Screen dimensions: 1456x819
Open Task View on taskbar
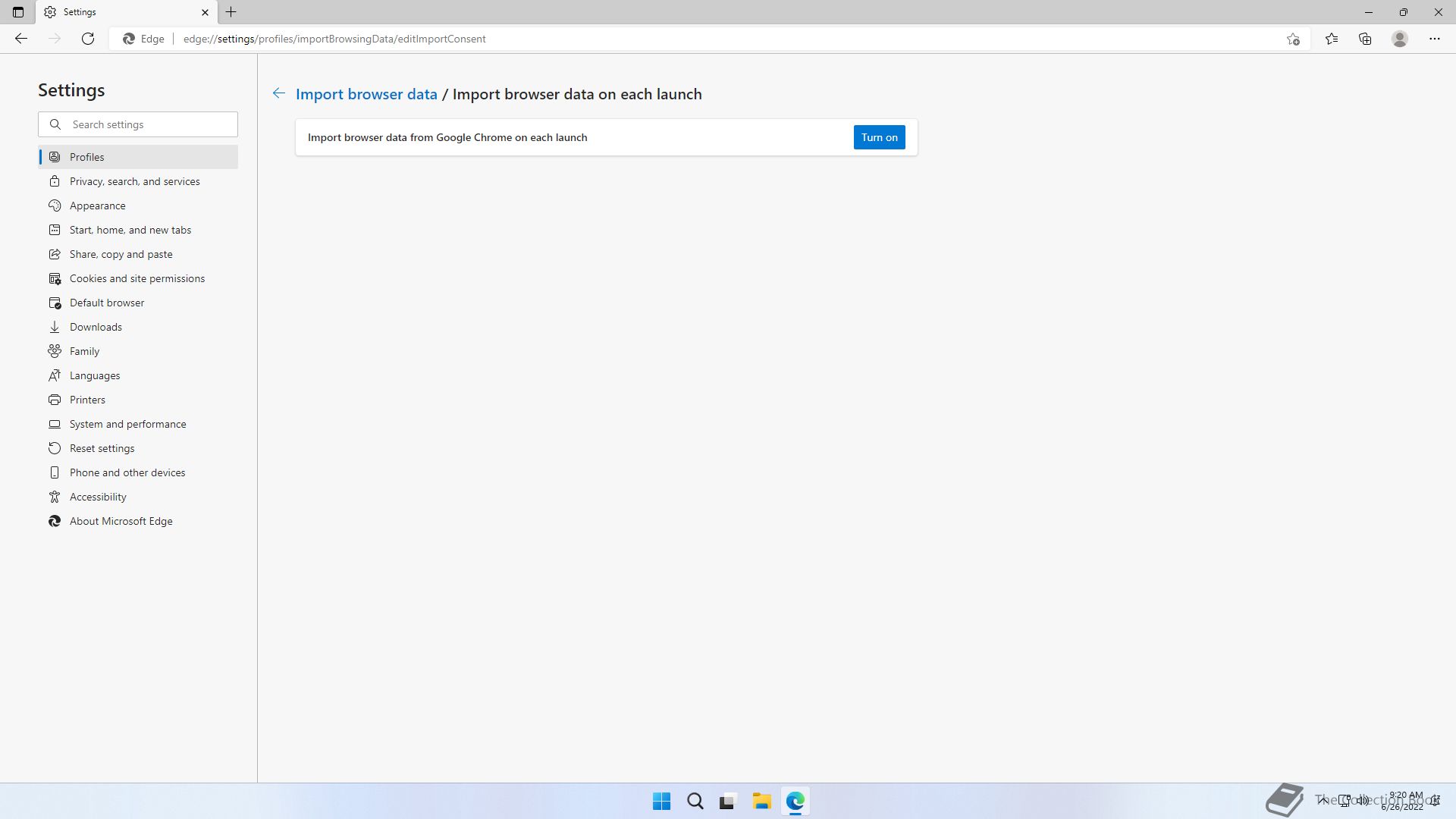728,801
